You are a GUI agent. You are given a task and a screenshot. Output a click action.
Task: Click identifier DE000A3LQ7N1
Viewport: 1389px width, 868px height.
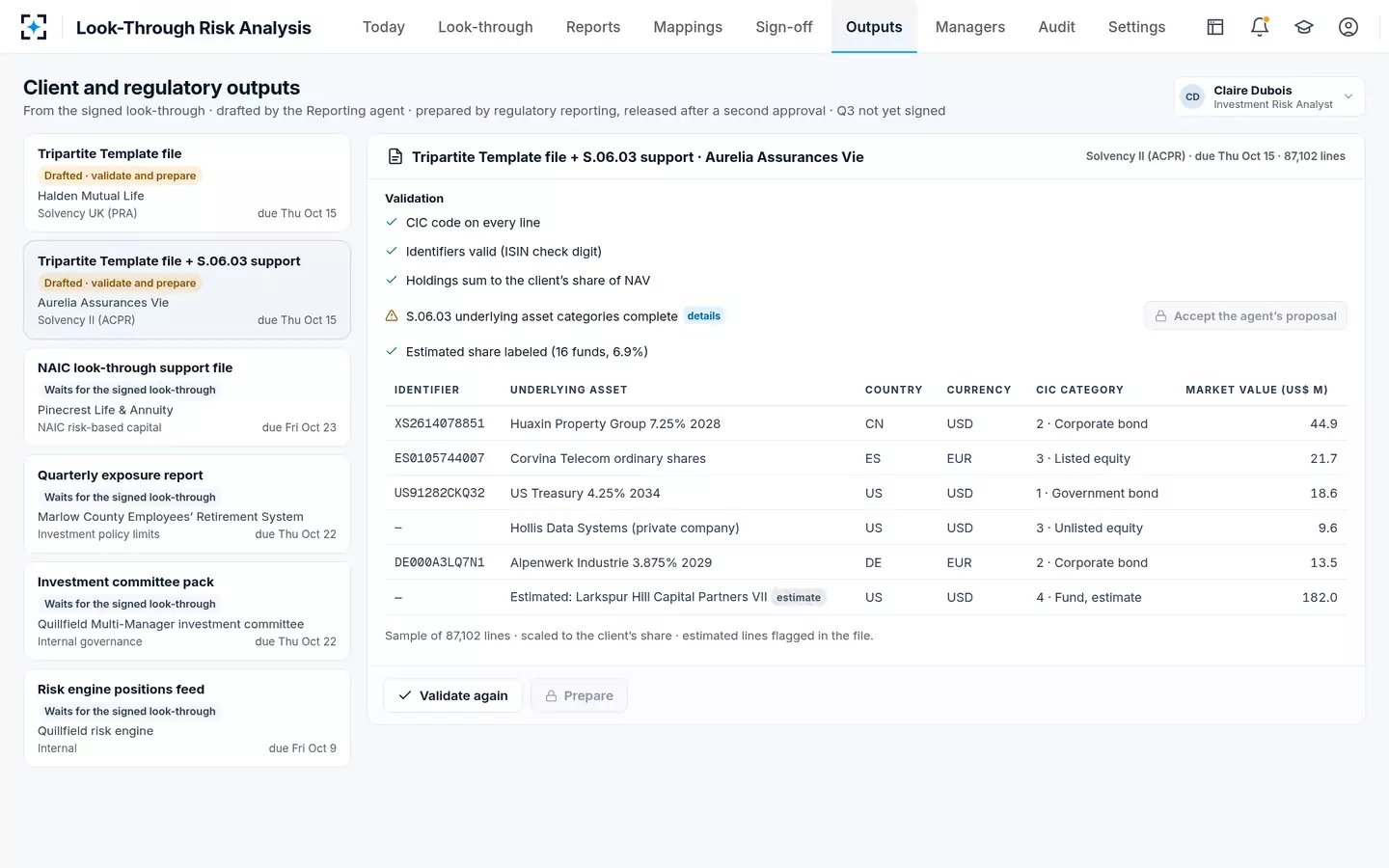click(x=440, y=562)
